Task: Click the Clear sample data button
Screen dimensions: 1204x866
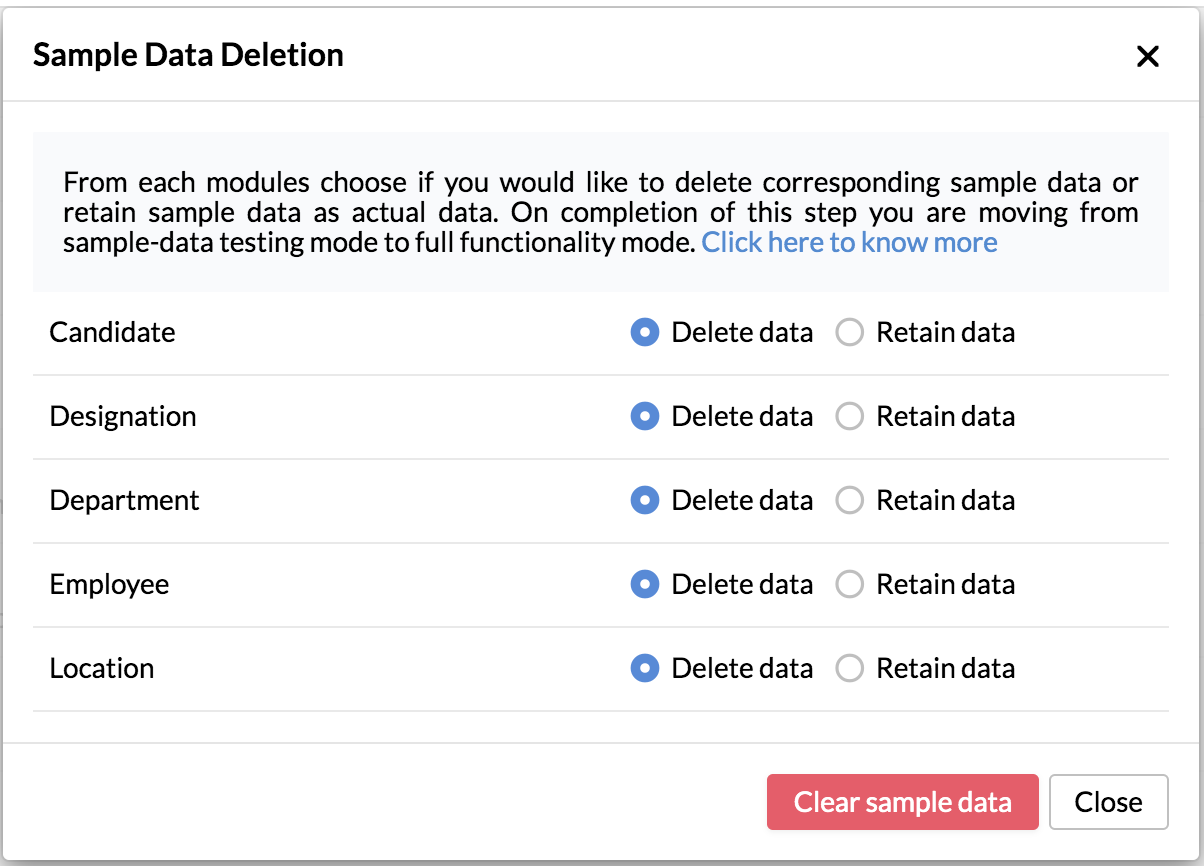Action: pyautogui.click(x=902, y=802)
